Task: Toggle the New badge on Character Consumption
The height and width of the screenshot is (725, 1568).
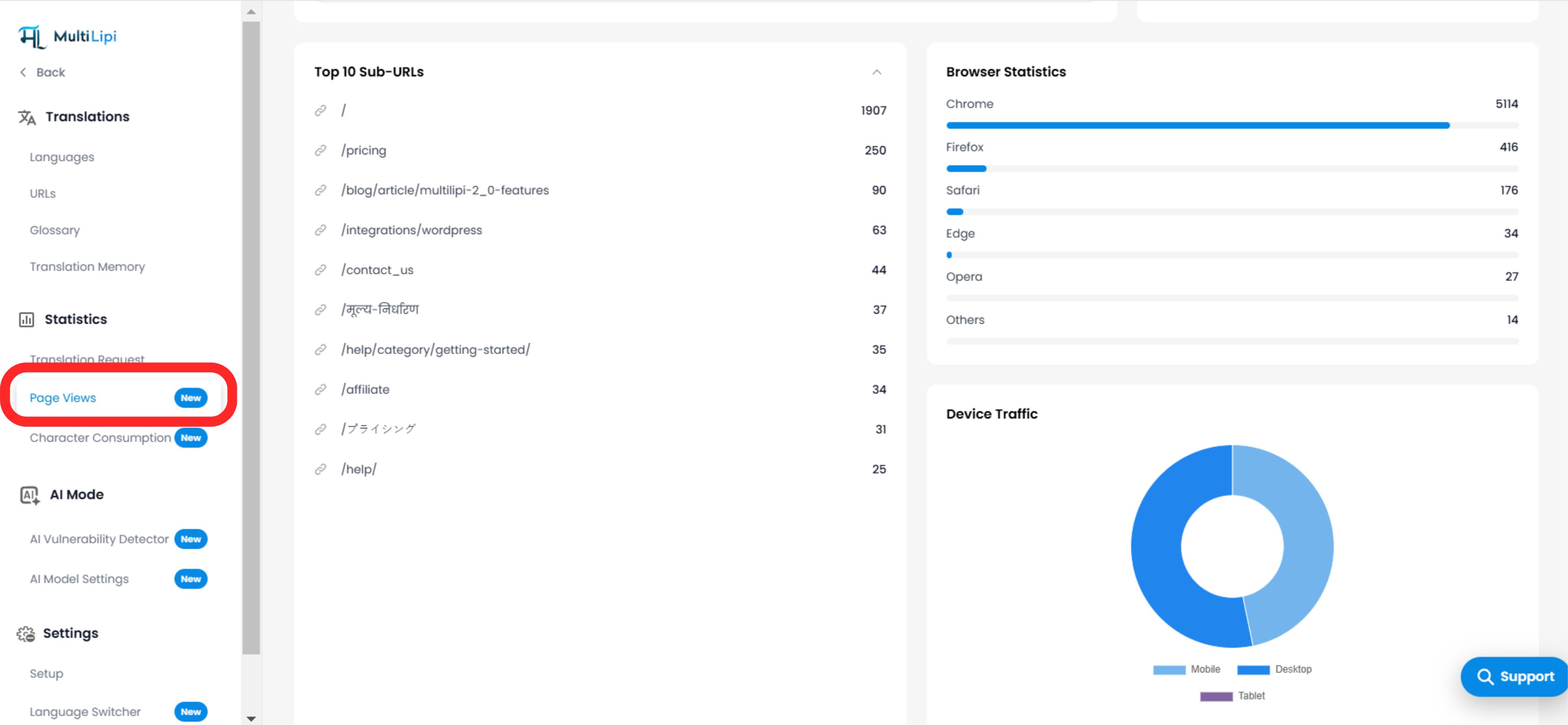Action: tap(191, 437)
